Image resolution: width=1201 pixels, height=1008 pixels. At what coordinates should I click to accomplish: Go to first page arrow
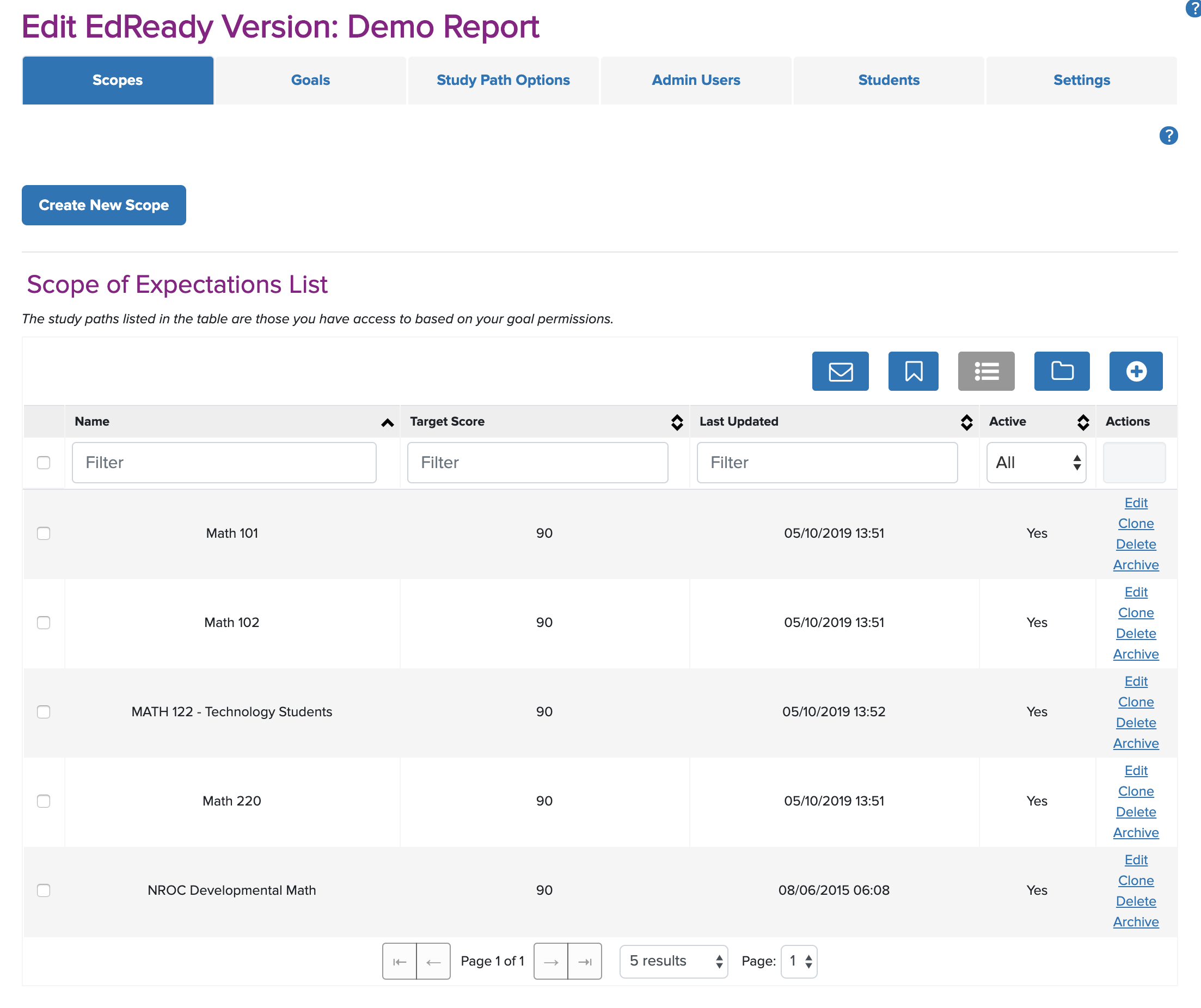point(399,962)
